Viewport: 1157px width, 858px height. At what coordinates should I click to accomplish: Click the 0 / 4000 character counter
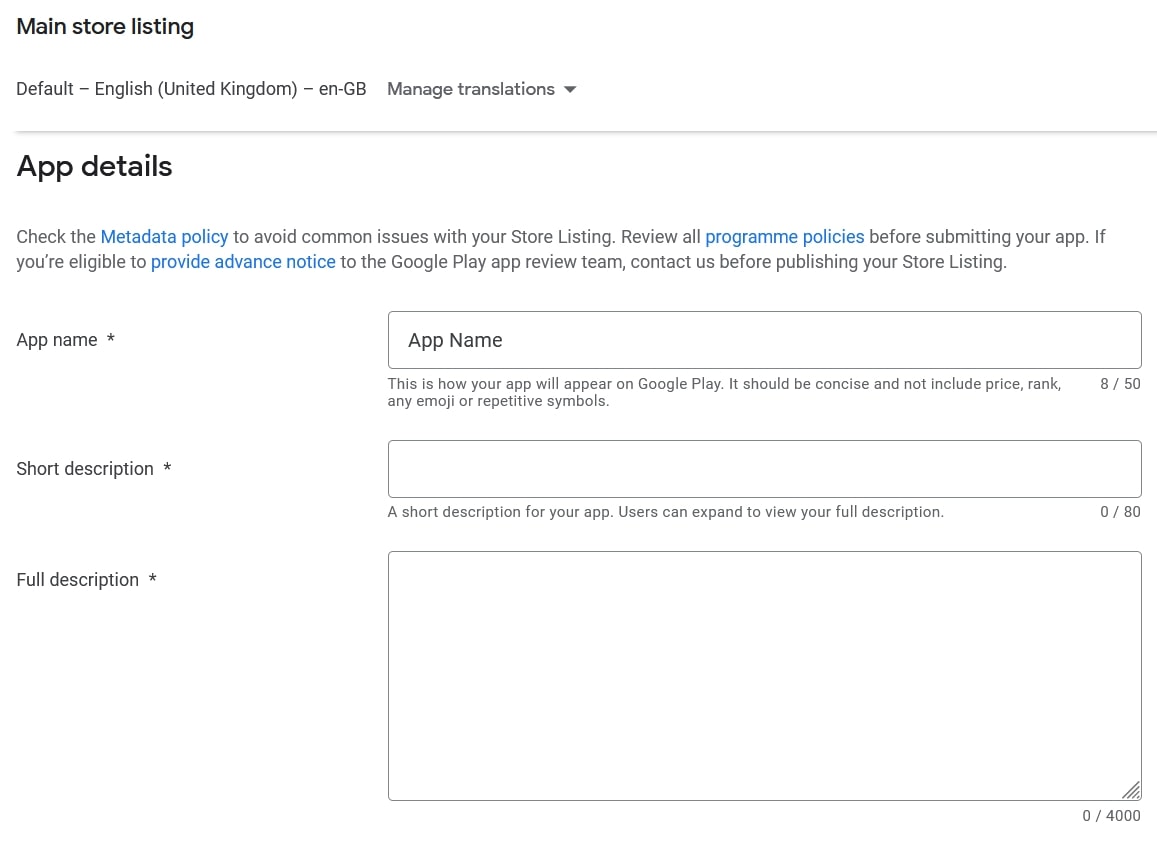click(1111, 816)
